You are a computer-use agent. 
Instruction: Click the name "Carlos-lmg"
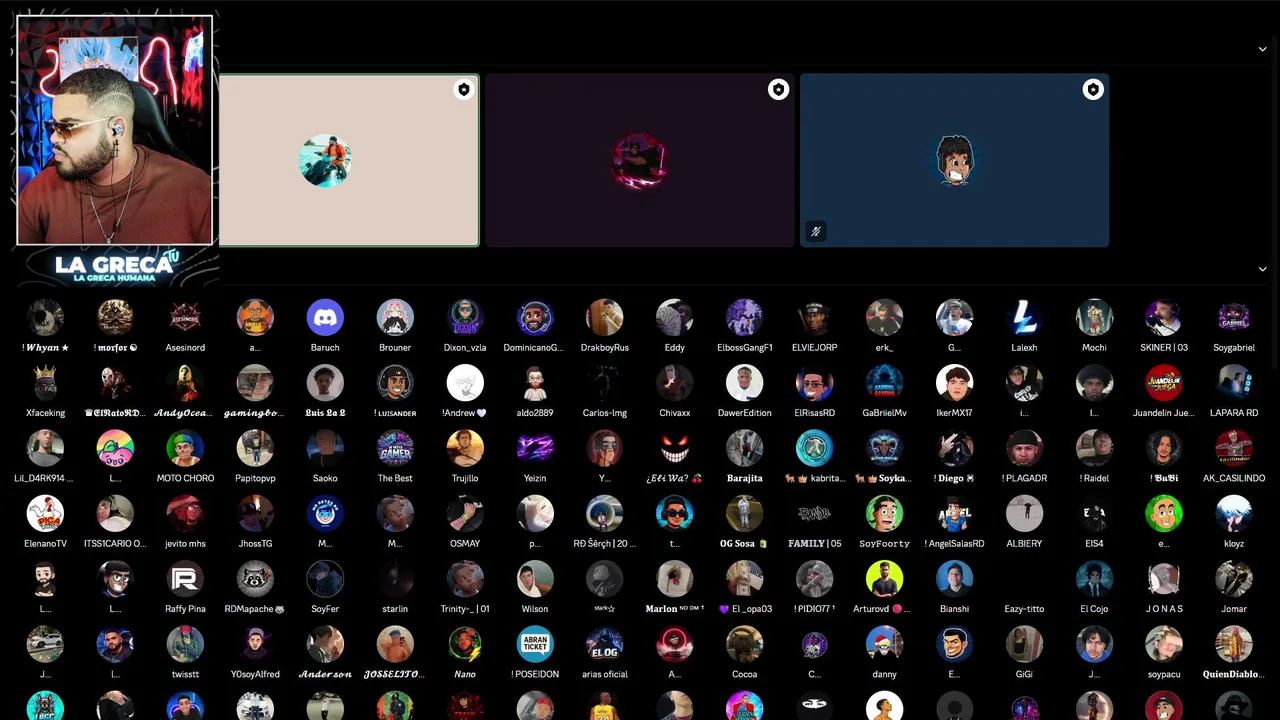point(605,413)
